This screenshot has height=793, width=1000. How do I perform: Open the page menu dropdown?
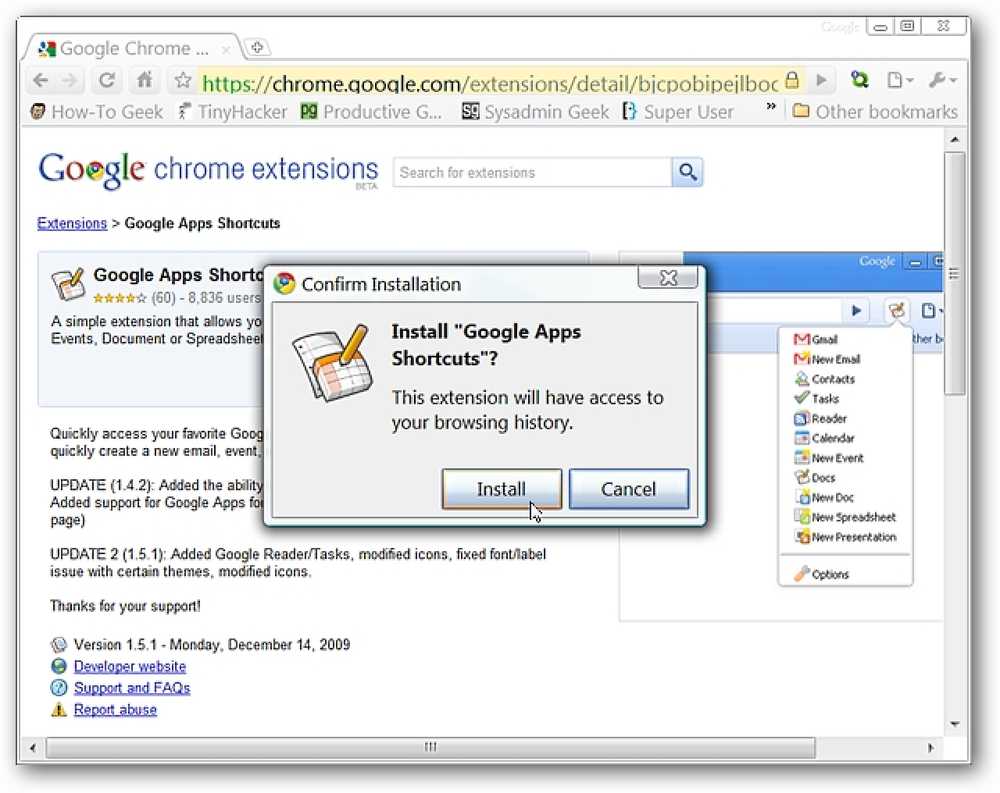coord(901,80)
